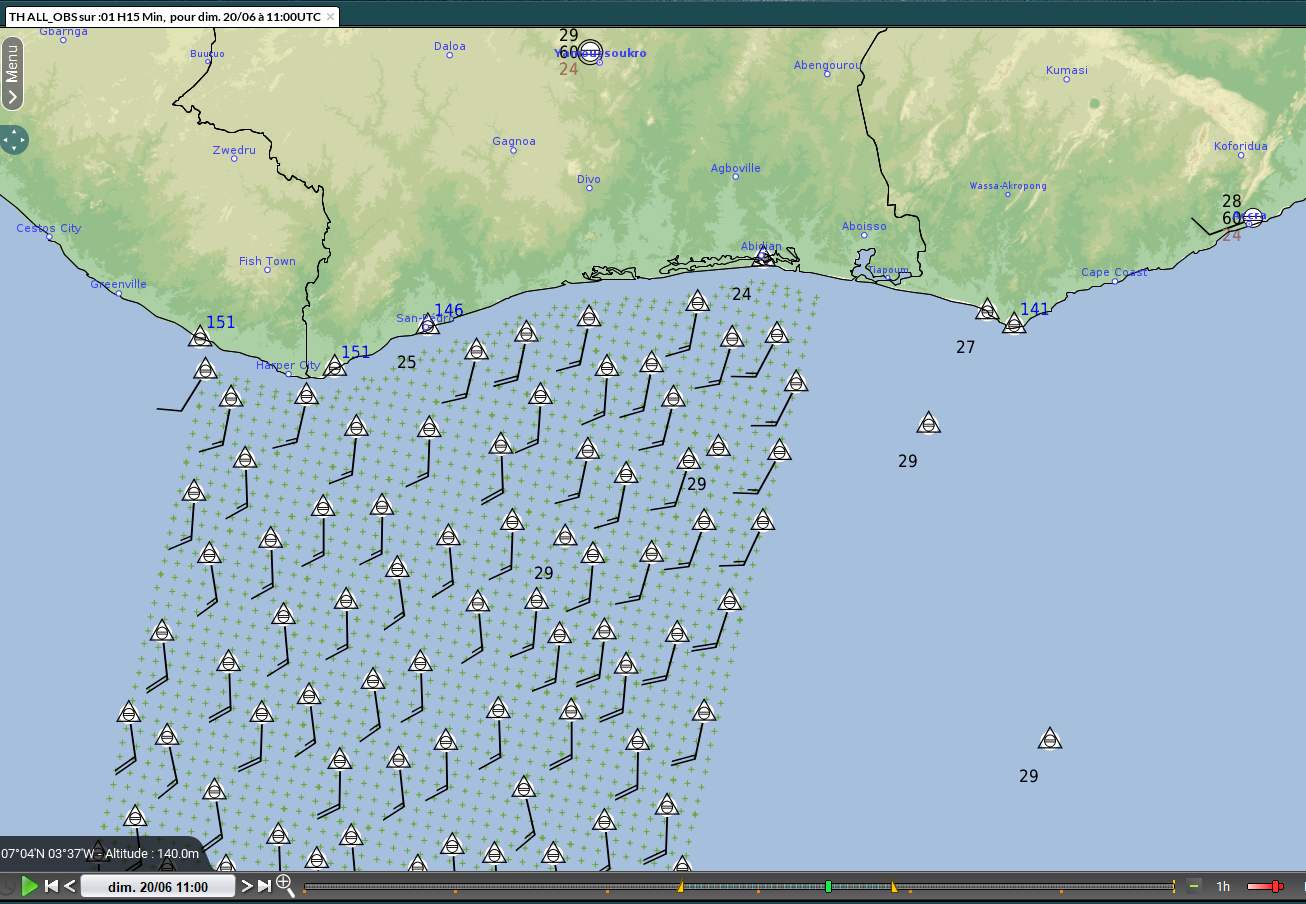The width and height of the screenshot is (1306, 904).
Task: Jump to the first time step
Action: pos(52,886)
